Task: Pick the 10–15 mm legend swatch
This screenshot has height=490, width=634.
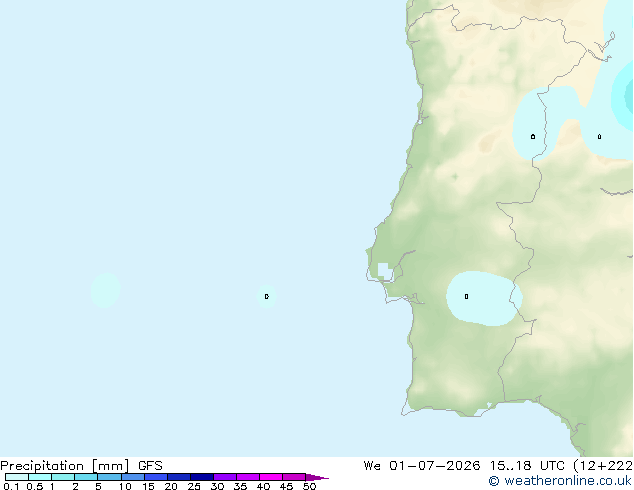Action: pos(133,477)
